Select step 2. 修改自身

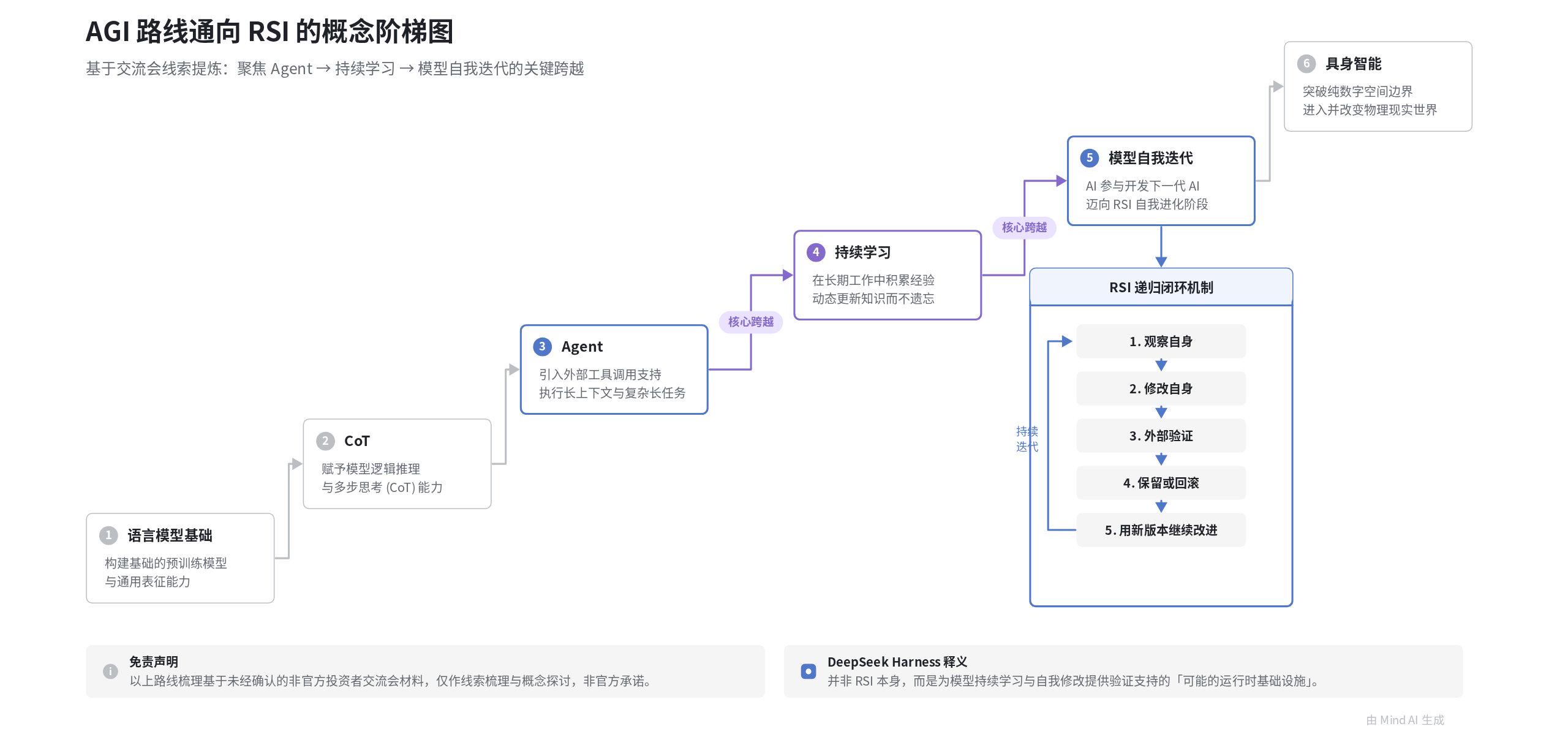(1161, 388)
